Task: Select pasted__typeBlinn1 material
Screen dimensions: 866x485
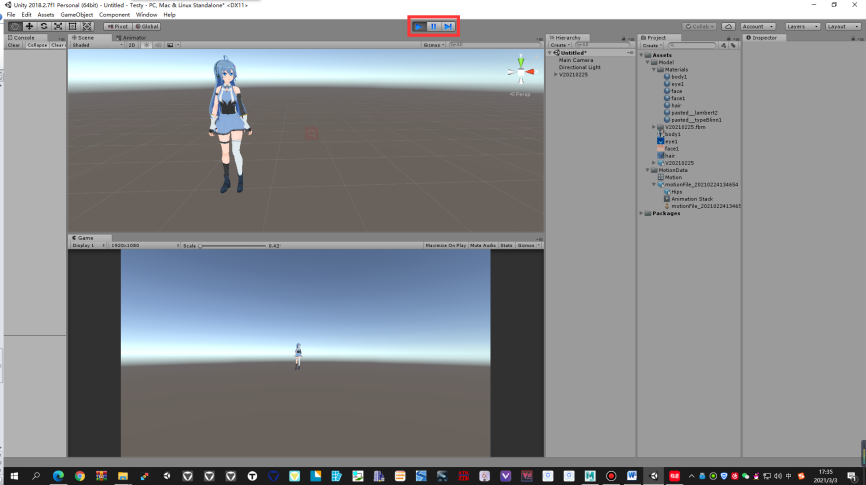Action: tap(693, 120)
